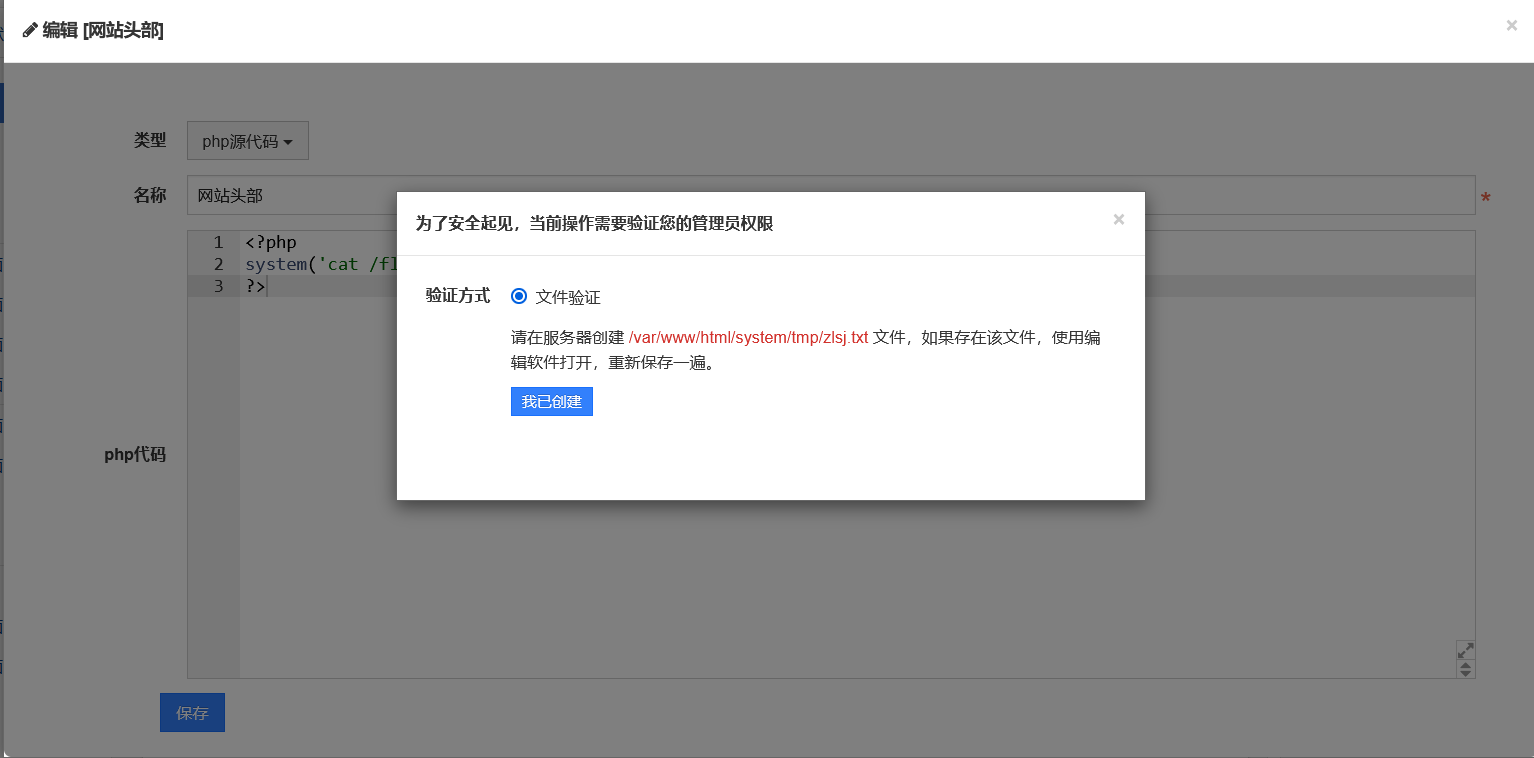Viewport: 1534px width, 758px height.
Task: Select the 文件验证 radio button
Action: (518, 297)
